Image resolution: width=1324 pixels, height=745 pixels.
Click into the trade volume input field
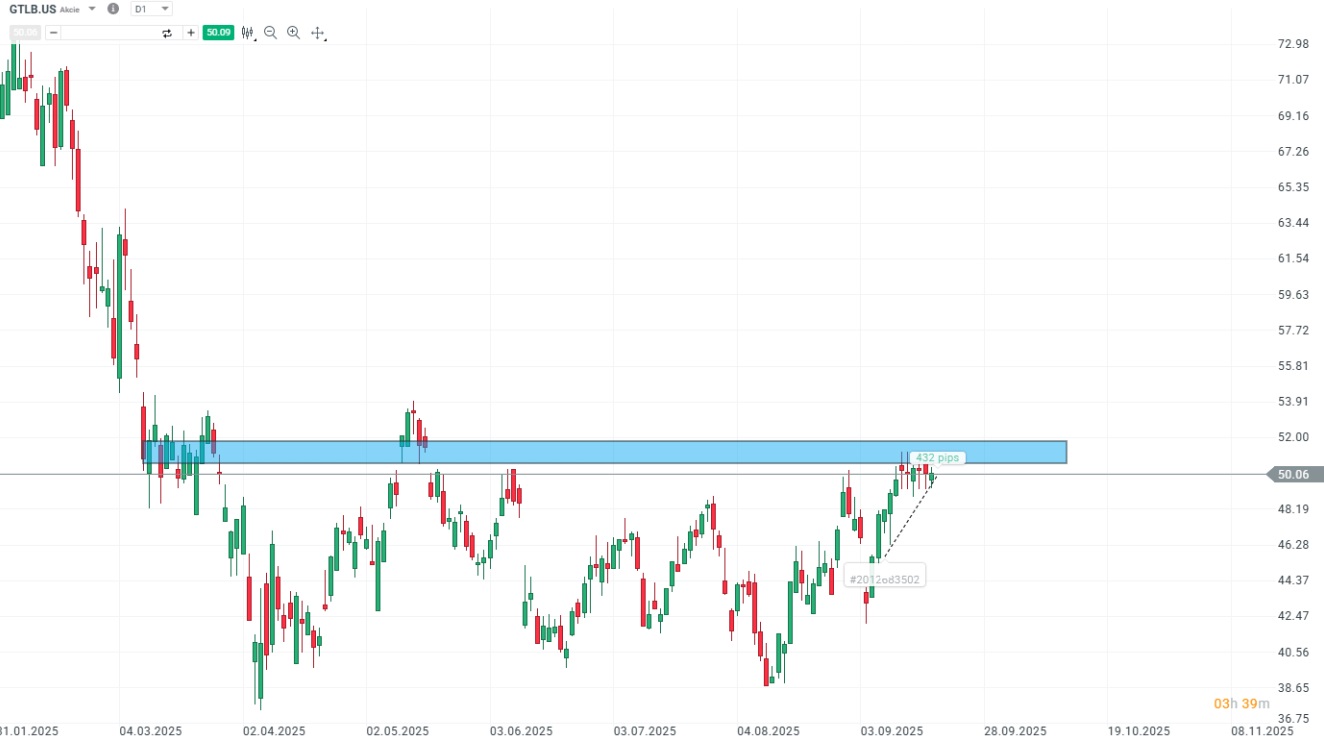[108, 33]
